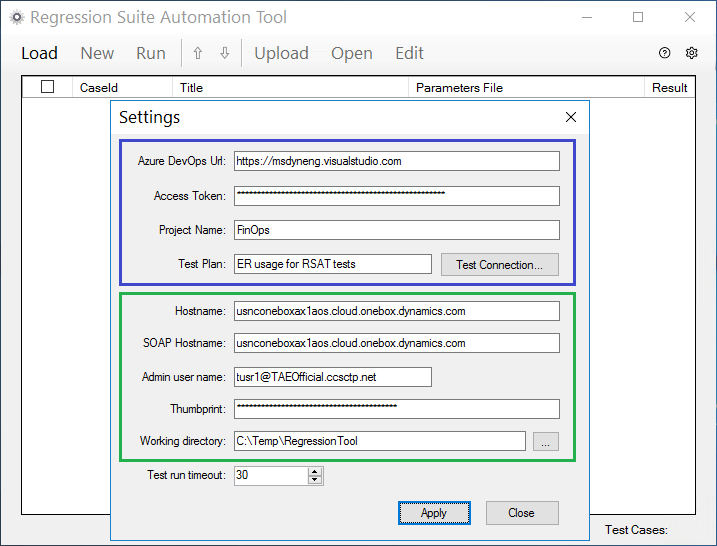Focus the Azure DevOps Url field

pos(396,161)
